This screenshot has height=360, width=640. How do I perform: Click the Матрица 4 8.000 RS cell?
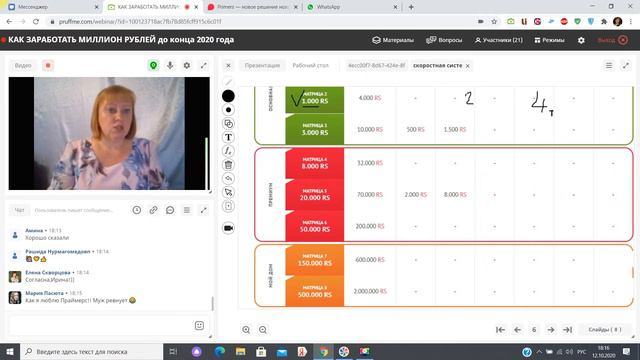(314, 163)
